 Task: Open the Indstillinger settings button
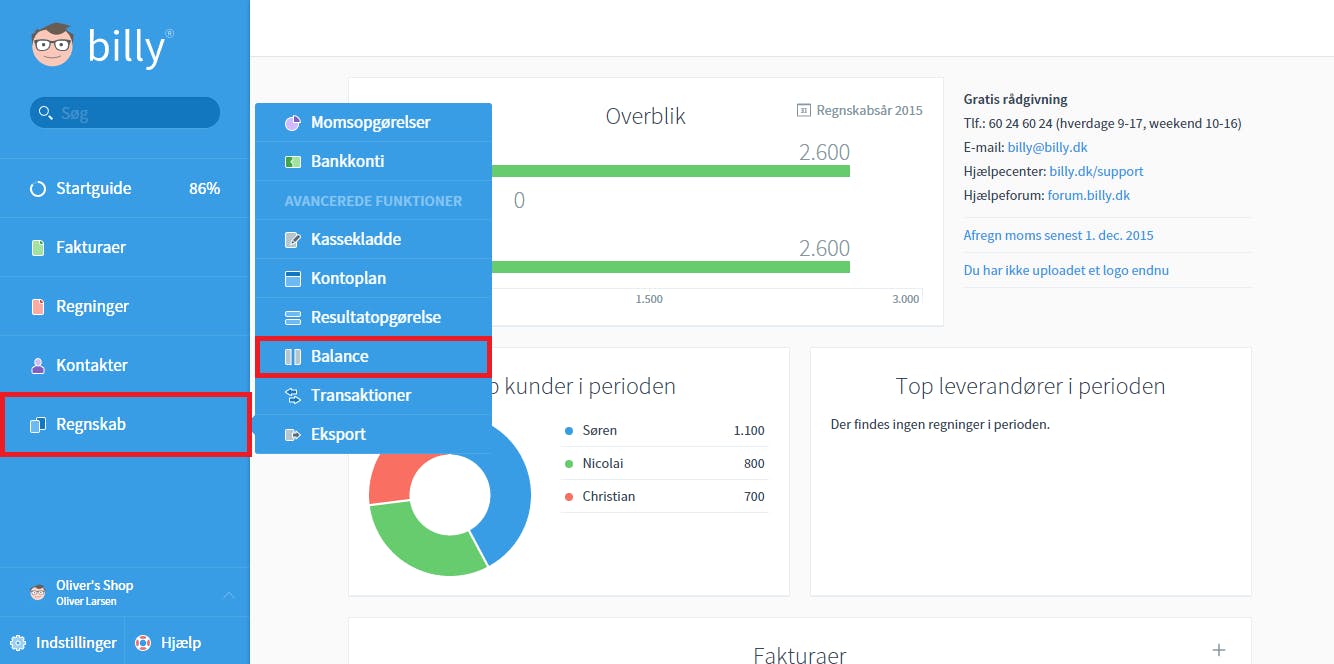(62, 643)
